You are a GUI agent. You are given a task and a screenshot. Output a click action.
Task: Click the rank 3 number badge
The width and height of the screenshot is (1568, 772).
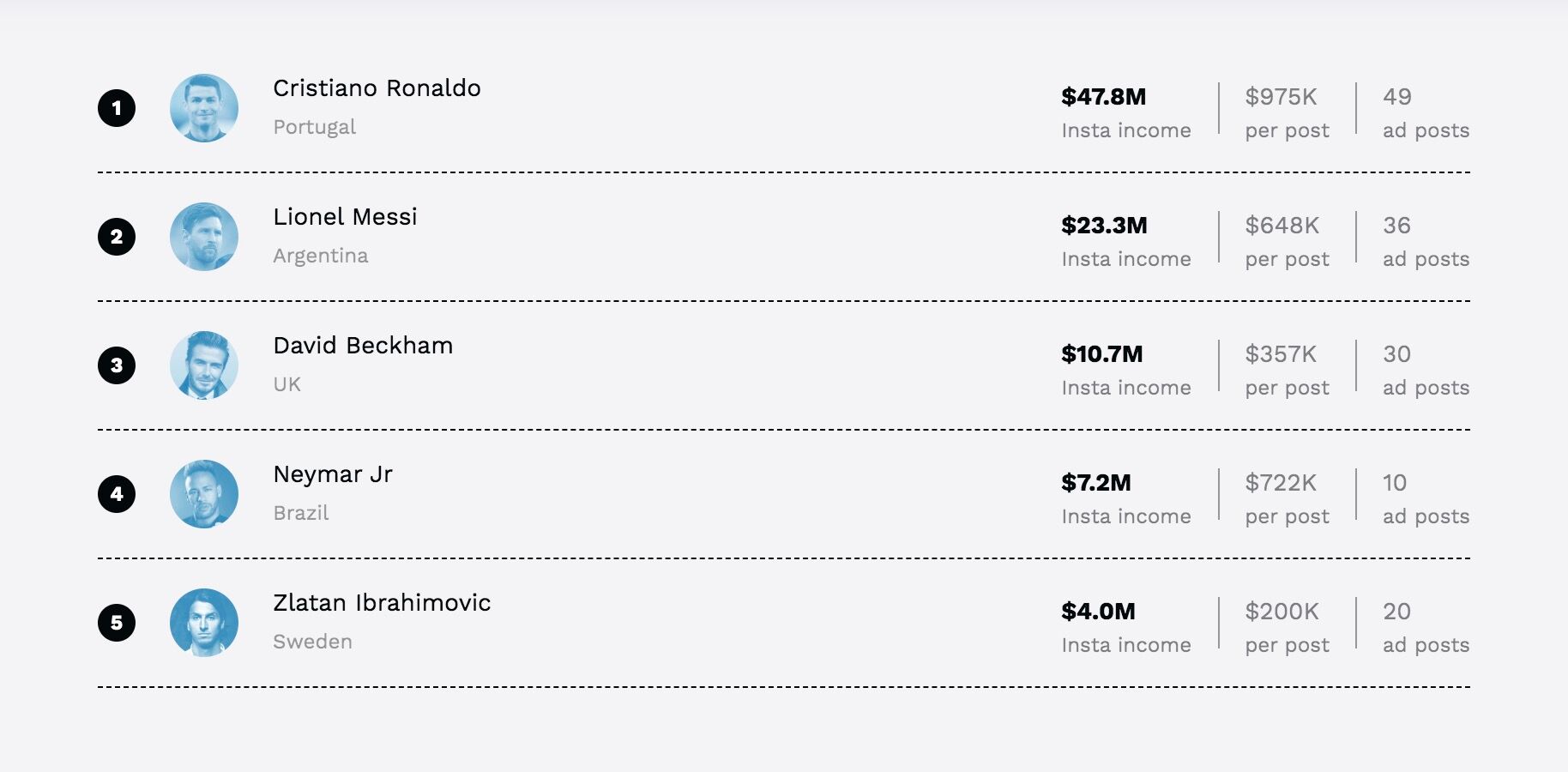point(117,365)
